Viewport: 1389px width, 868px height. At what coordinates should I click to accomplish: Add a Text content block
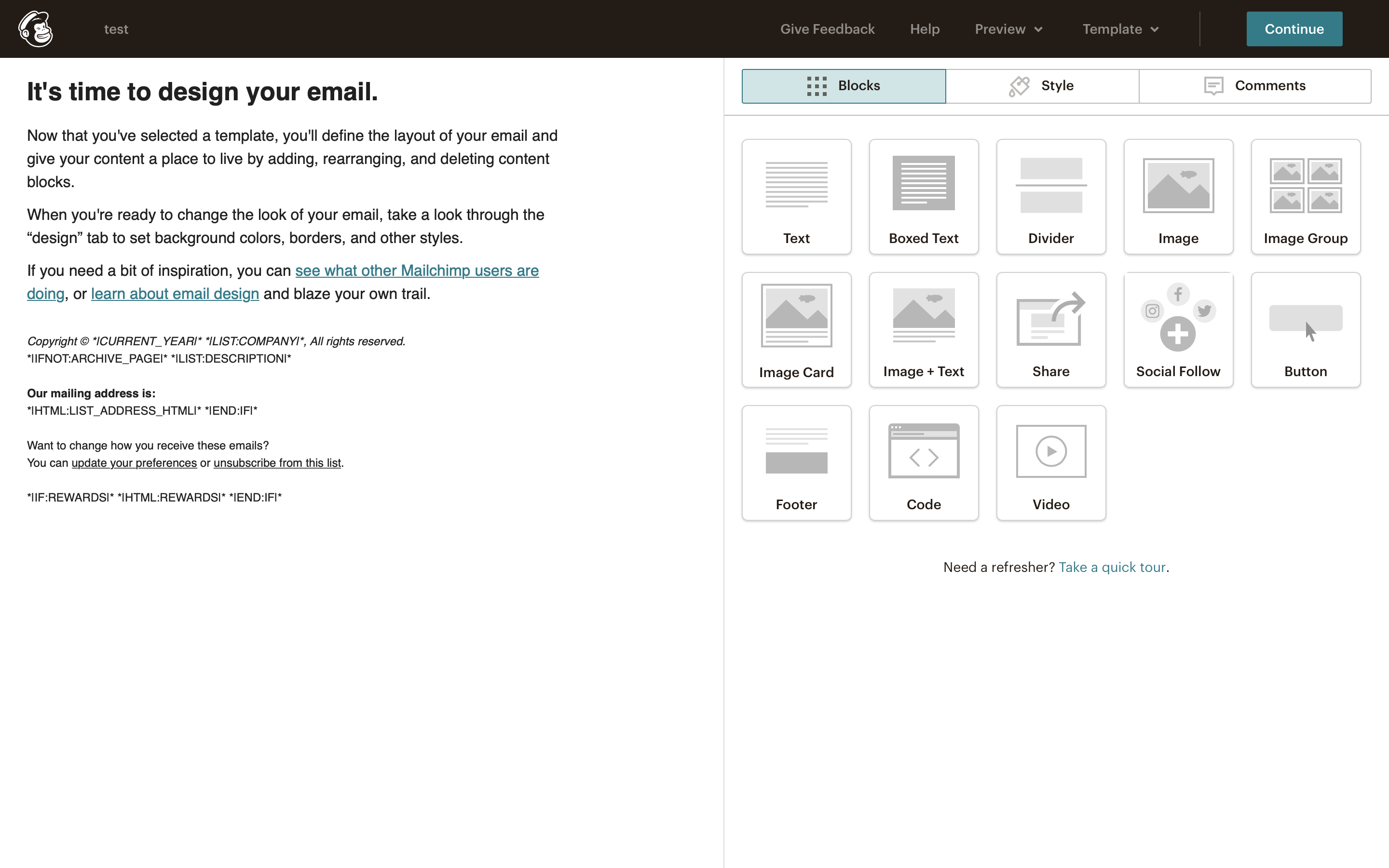pyautogui.click(x=796, y=196)
